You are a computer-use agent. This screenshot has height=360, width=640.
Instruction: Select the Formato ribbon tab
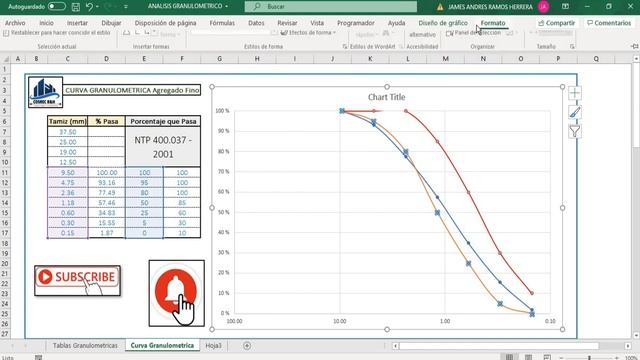(493, 23)
